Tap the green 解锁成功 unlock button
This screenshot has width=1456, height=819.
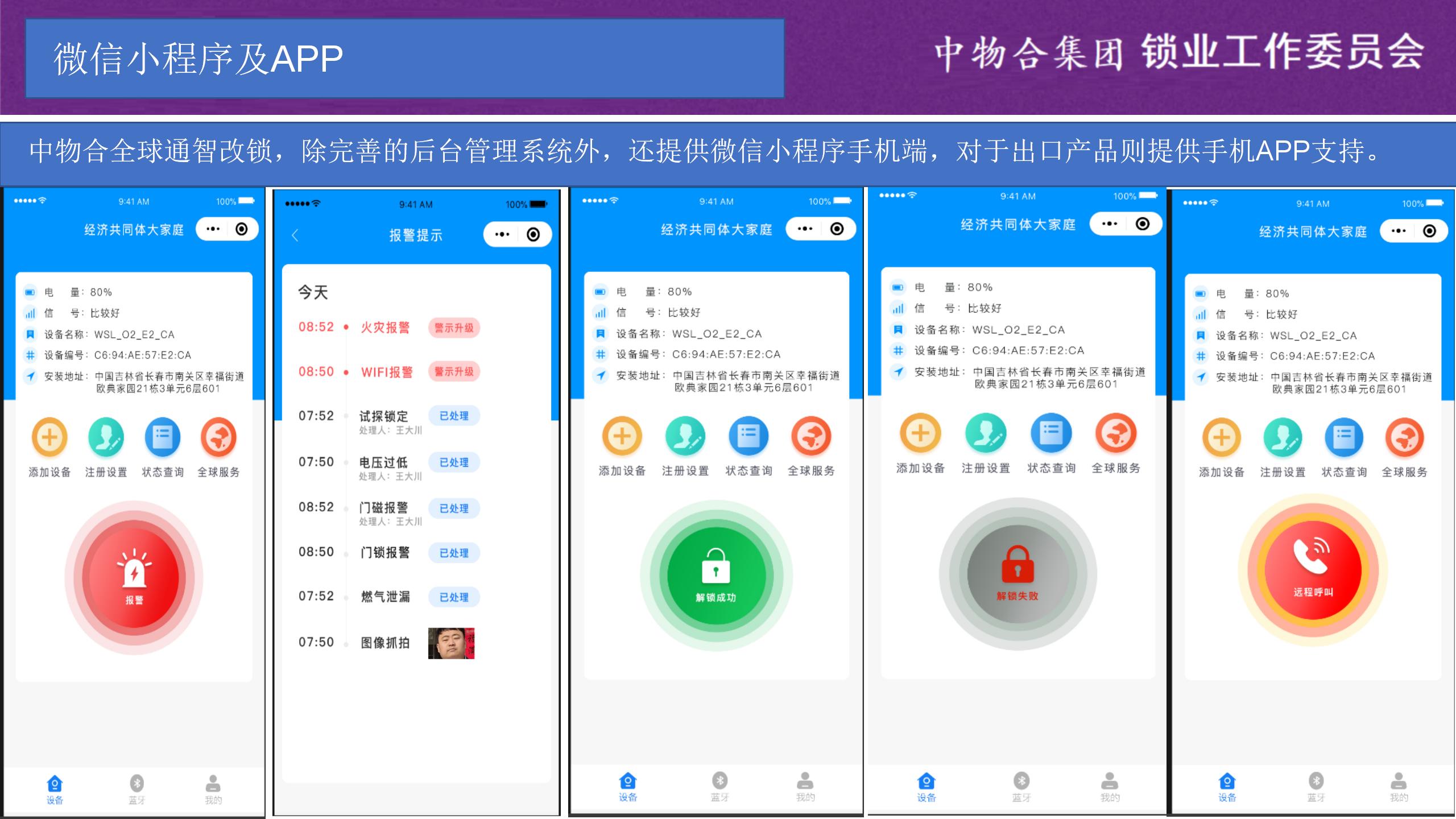(x=716, y=576)
